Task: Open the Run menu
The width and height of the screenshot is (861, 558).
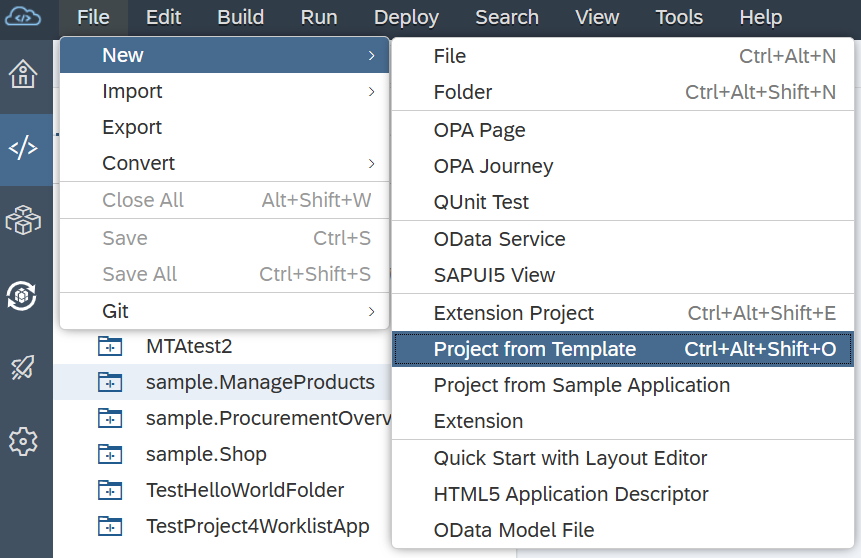Action: 319,18
